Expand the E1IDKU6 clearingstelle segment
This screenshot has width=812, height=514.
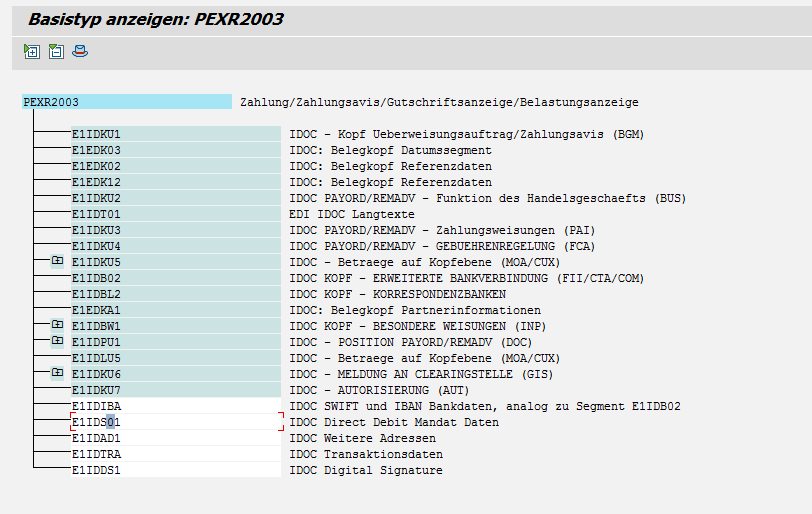coord(57,373)
